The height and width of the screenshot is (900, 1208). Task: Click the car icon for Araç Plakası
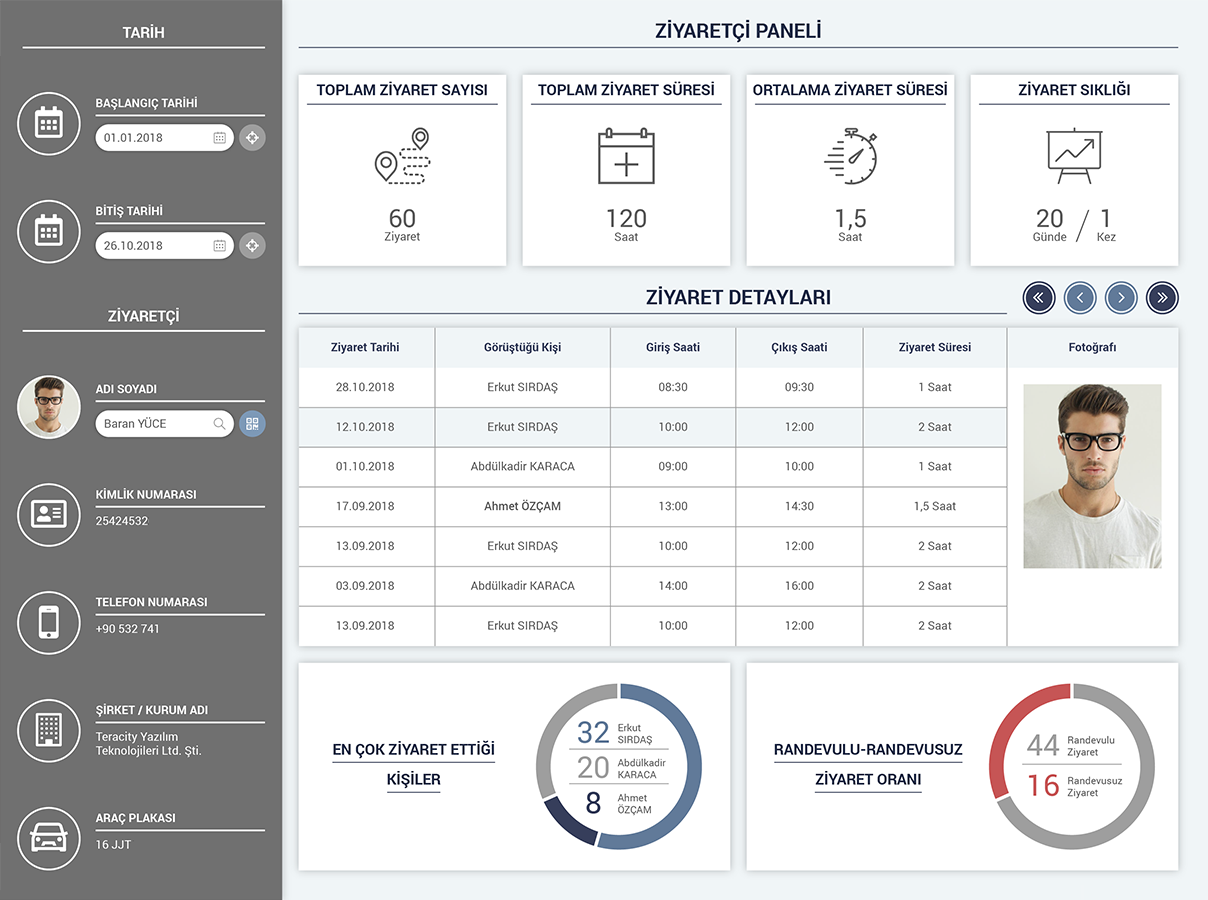pyautogui.click(x=49, y=838)
